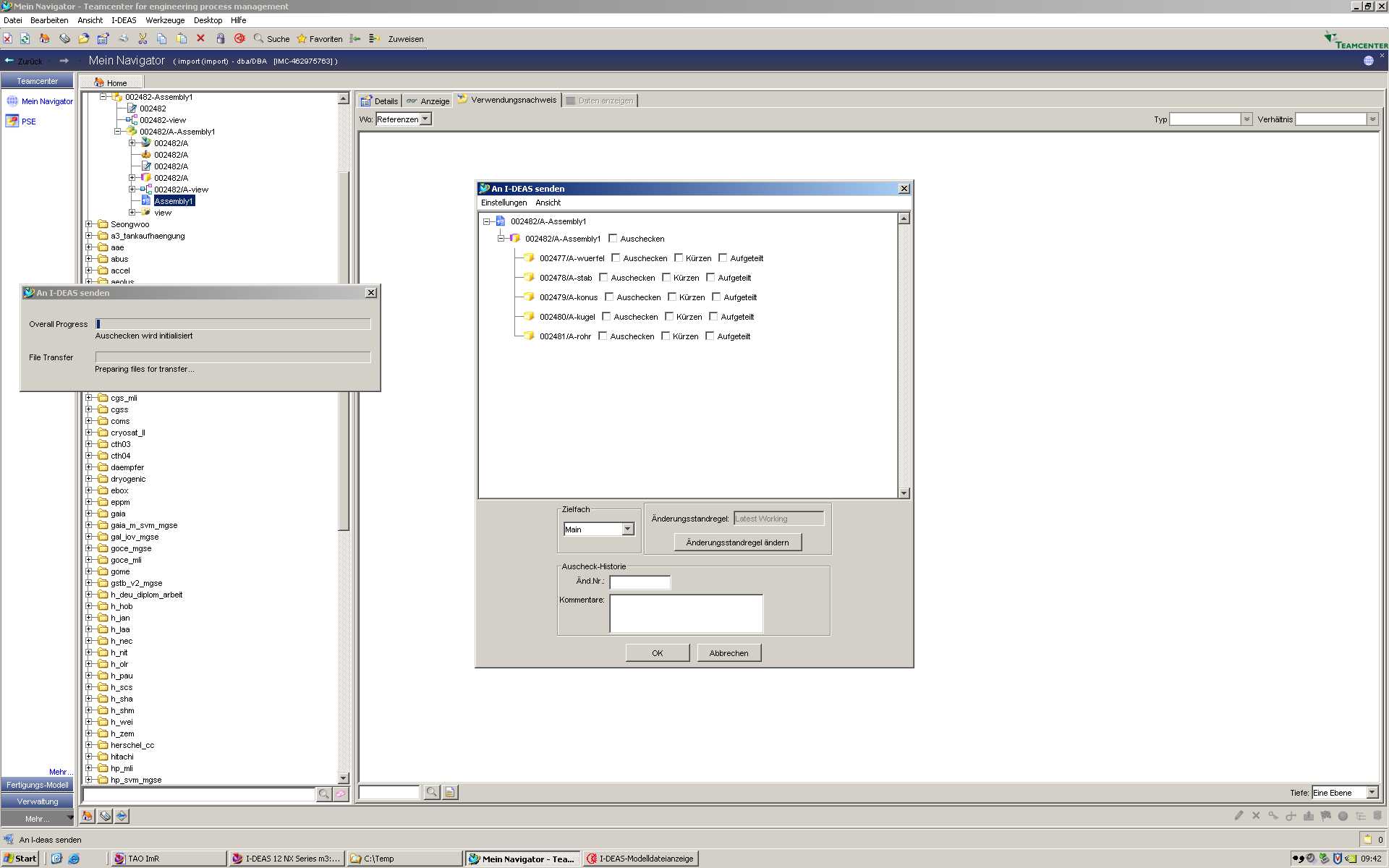This screenshot has height=868, width=1389.
Task: Click the Copy icon in the toolbar
Action: point(161,39)
